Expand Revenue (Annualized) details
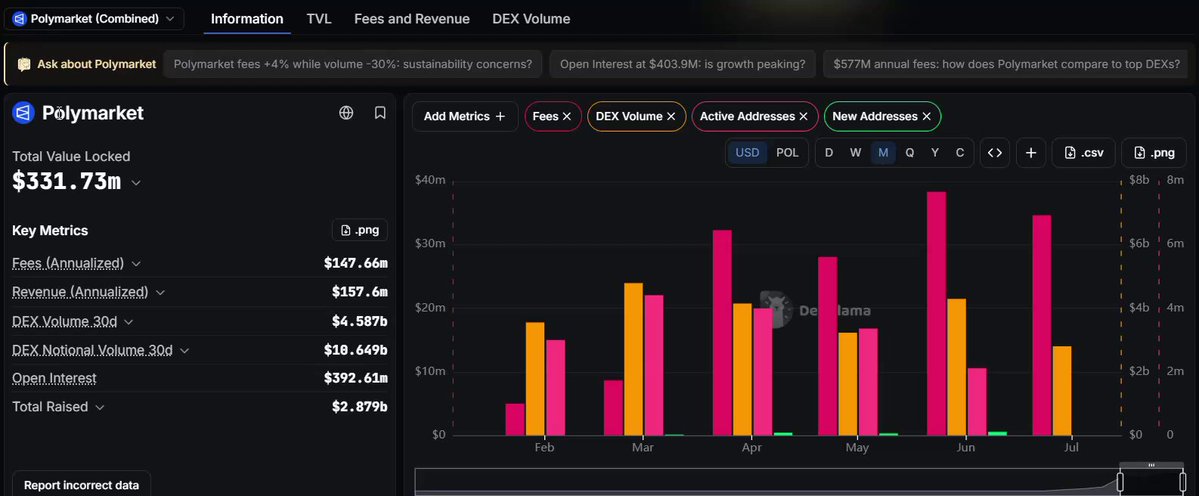 pos(161,293)
